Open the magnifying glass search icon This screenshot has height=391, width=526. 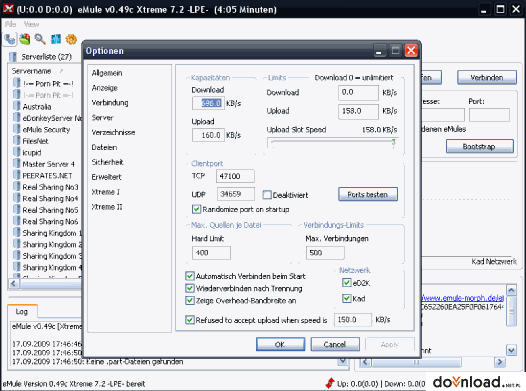[40, 39]
